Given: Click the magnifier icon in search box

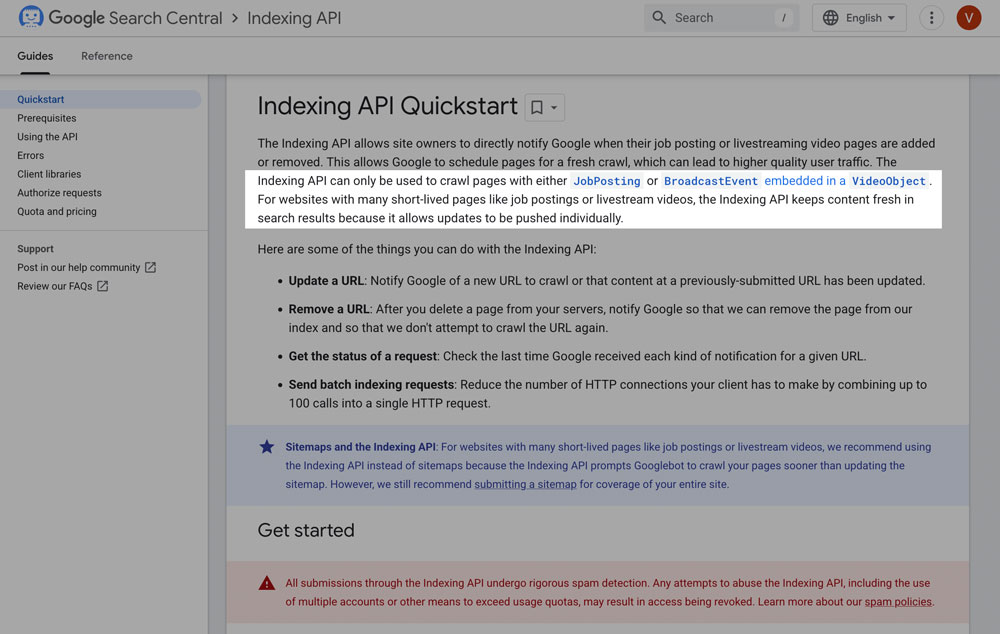Looking at the screenshot, I should point(659,18).
